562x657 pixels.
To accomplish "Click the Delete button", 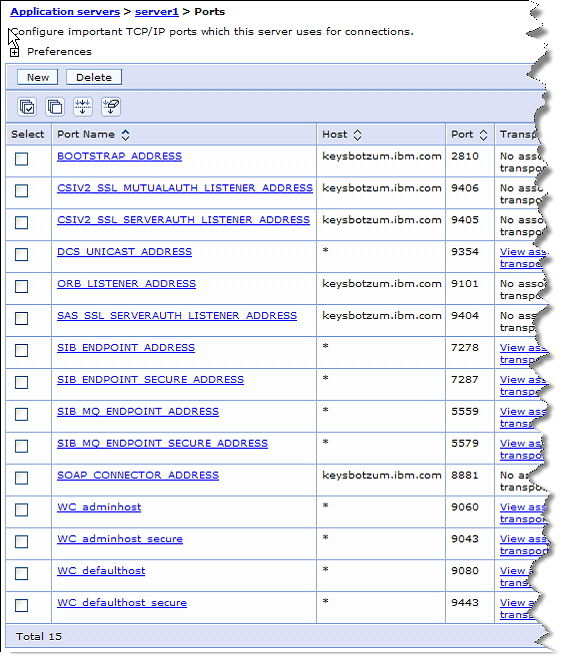I will point(94,78).
